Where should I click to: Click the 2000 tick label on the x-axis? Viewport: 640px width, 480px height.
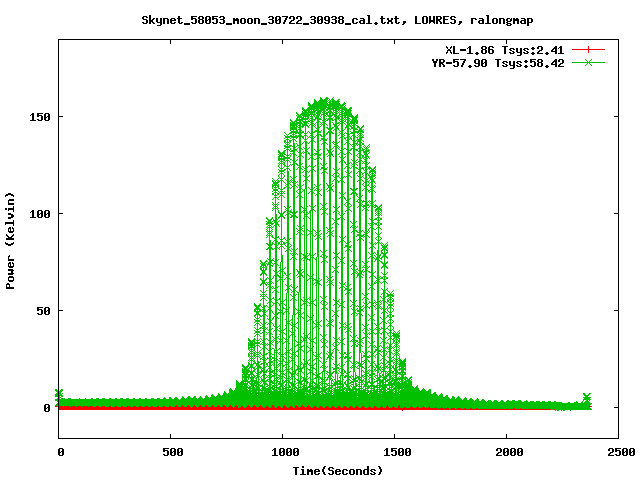(x=509, y=452)
